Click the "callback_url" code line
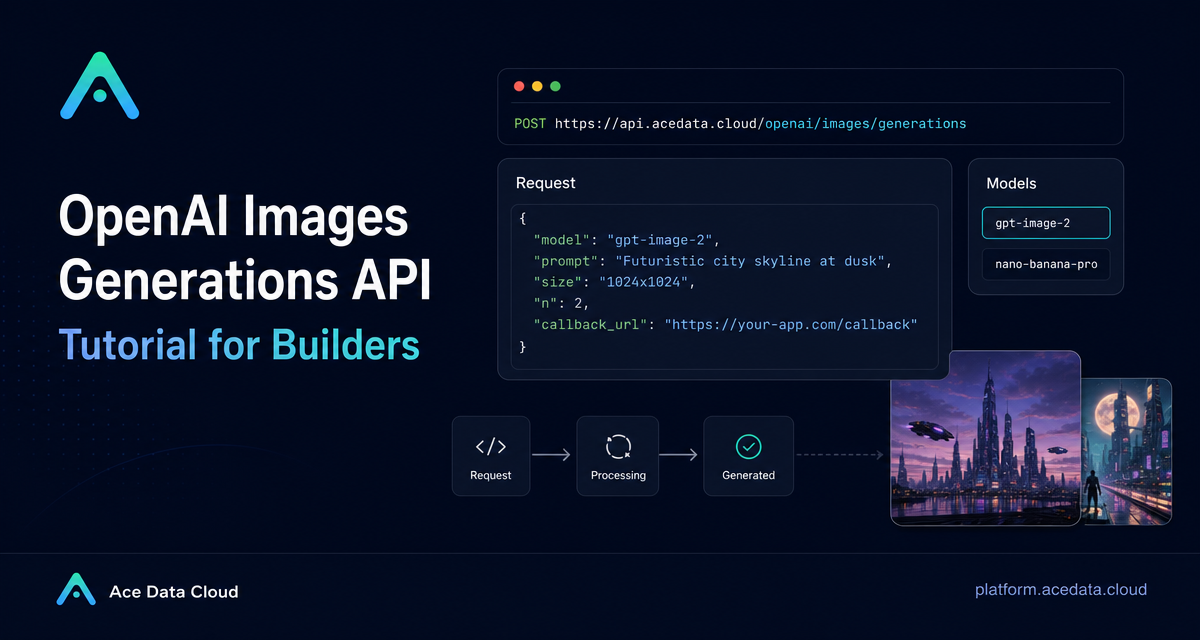Image resolution: width=1200 pixels, height=640 pixels. pos(726,324)
